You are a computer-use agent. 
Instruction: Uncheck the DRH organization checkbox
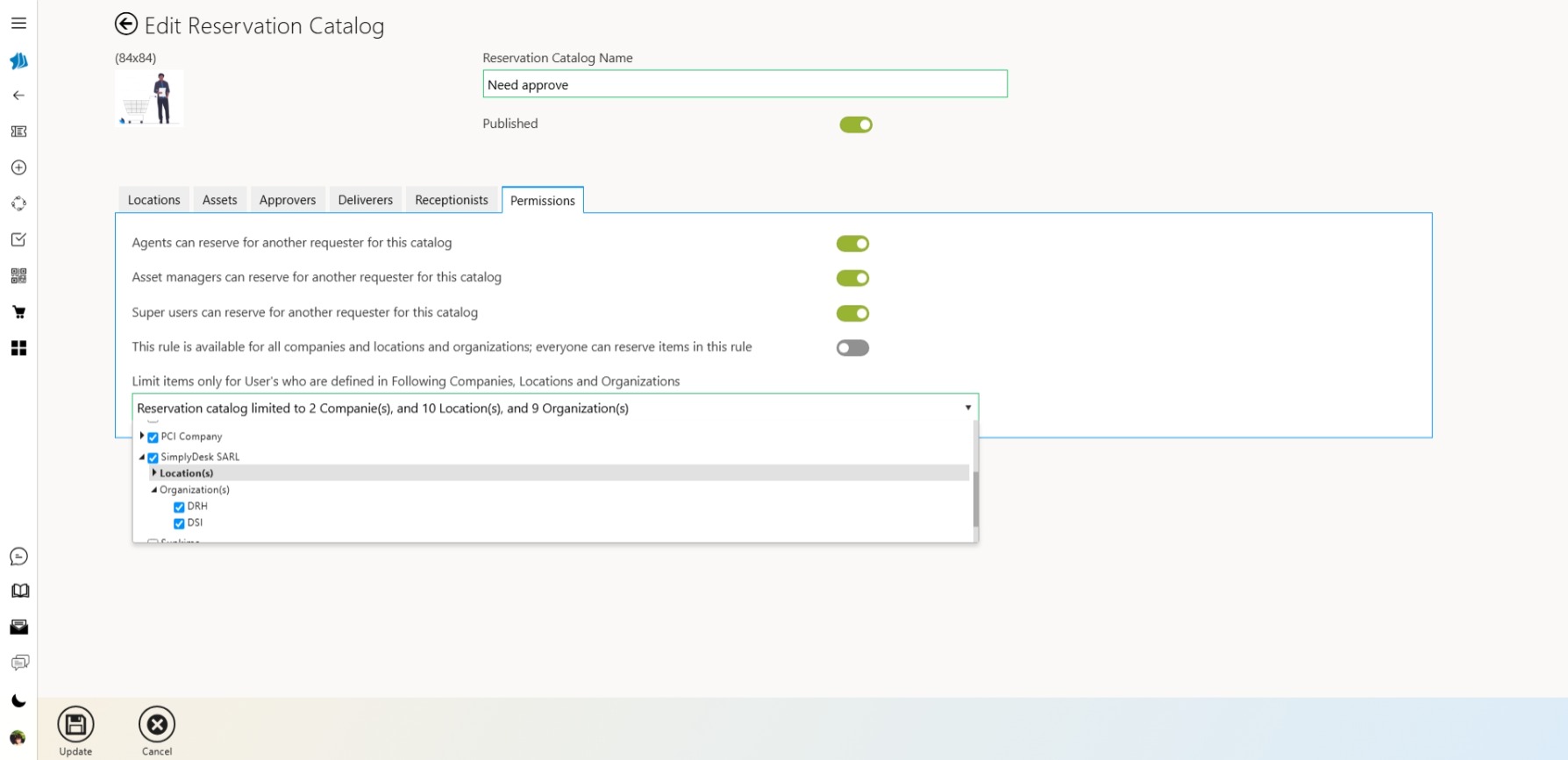179,508
